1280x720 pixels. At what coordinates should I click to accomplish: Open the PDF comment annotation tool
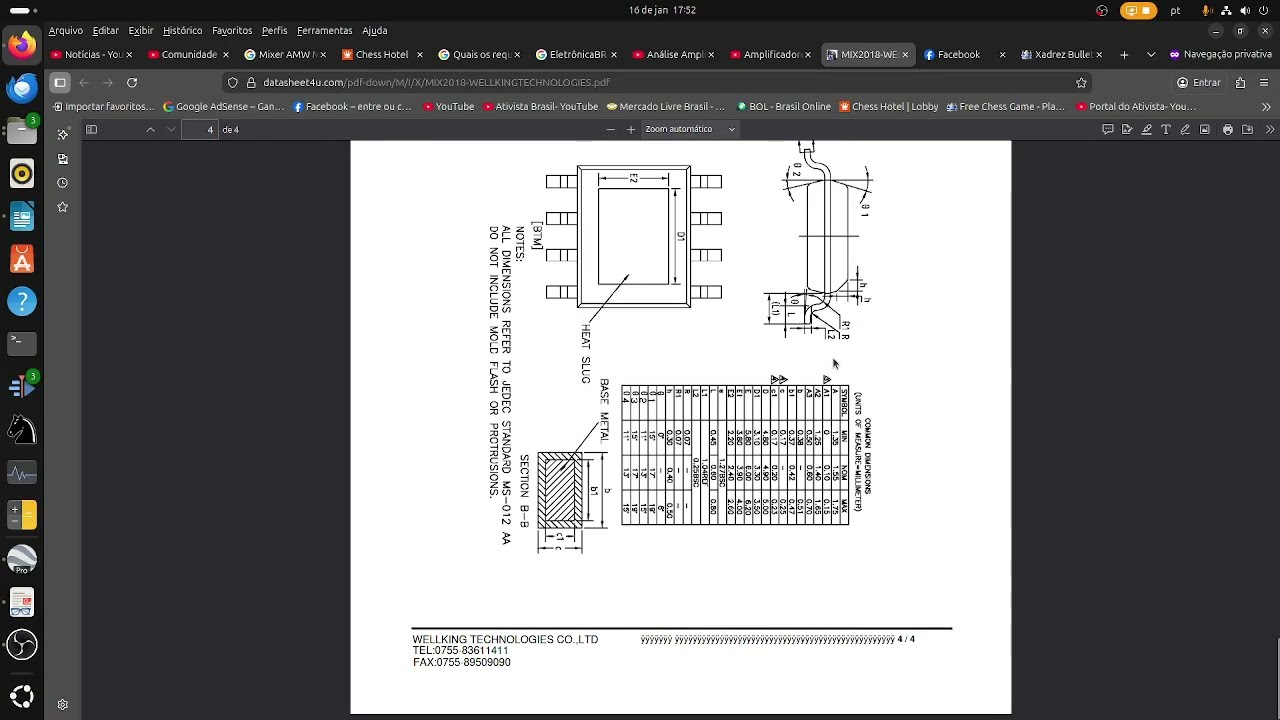(x=1107, y=129)
